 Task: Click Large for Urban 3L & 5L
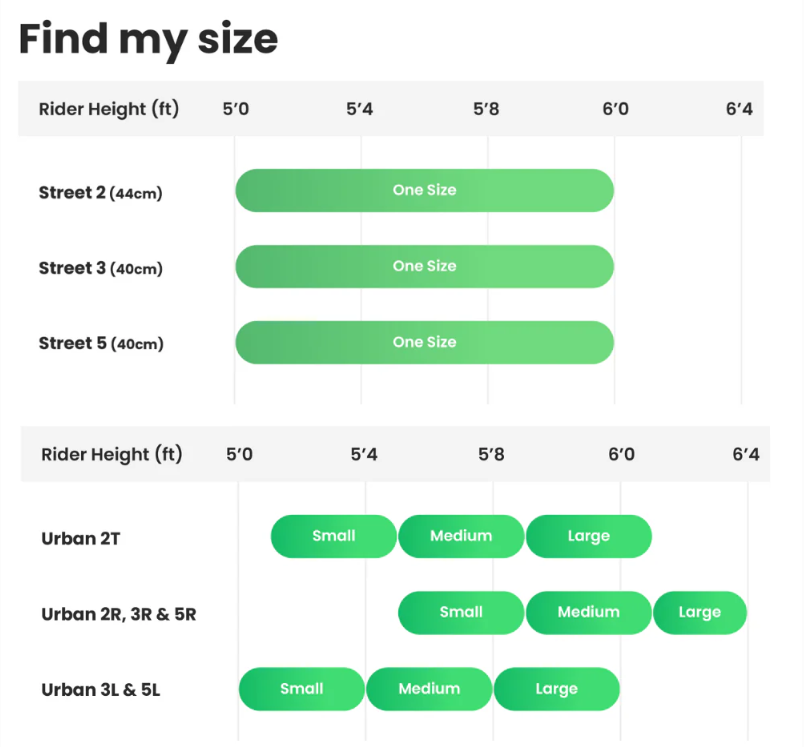pyautogui.click(x=556, y=688)
